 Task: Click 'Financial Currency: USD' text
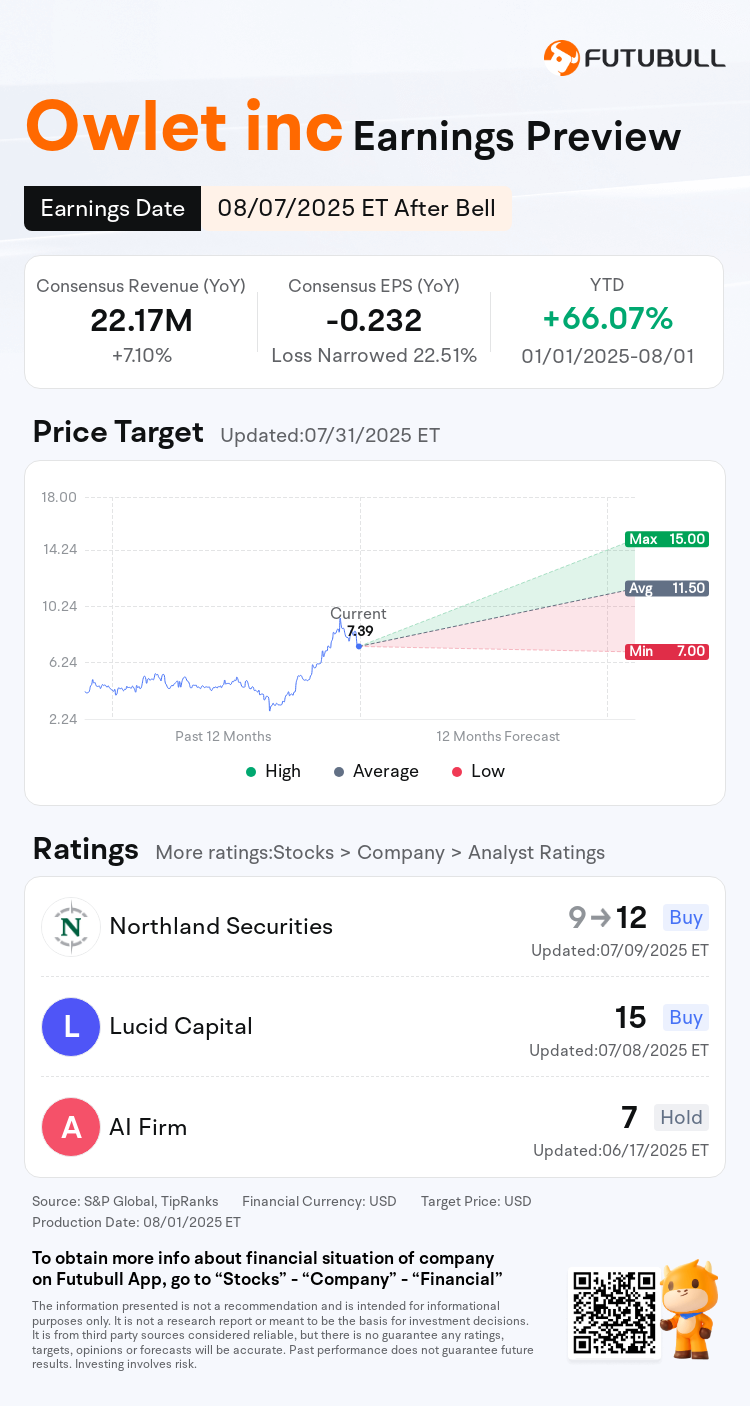(x=319, y=1201)
